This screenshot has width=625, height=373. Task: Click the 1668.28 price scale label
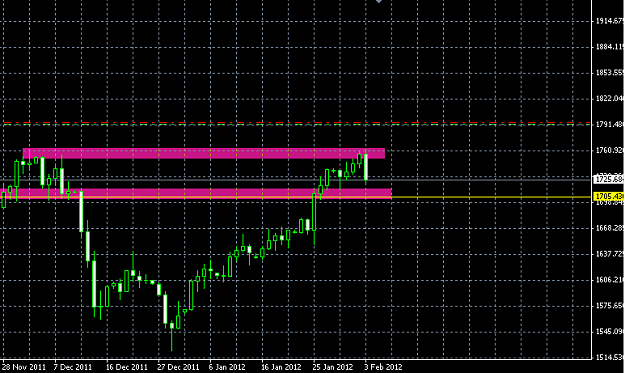click(x=610, y=228)
